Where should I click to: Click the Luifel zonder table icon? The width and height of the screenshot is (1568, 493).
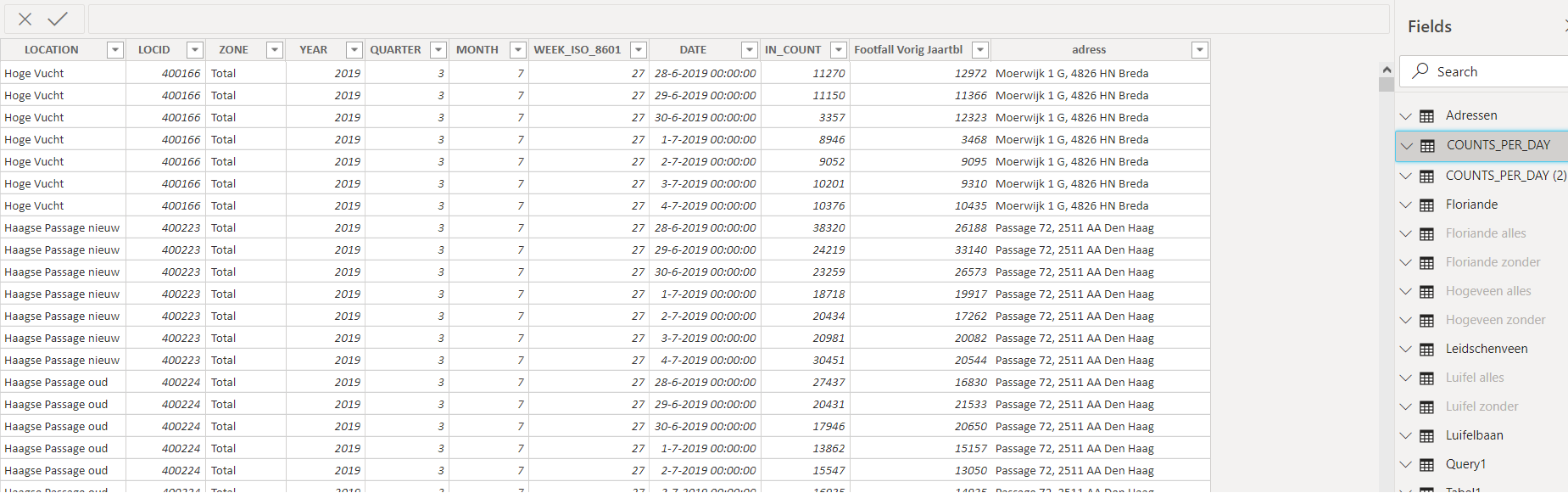pyautogui.click(x=1427, y=407)
